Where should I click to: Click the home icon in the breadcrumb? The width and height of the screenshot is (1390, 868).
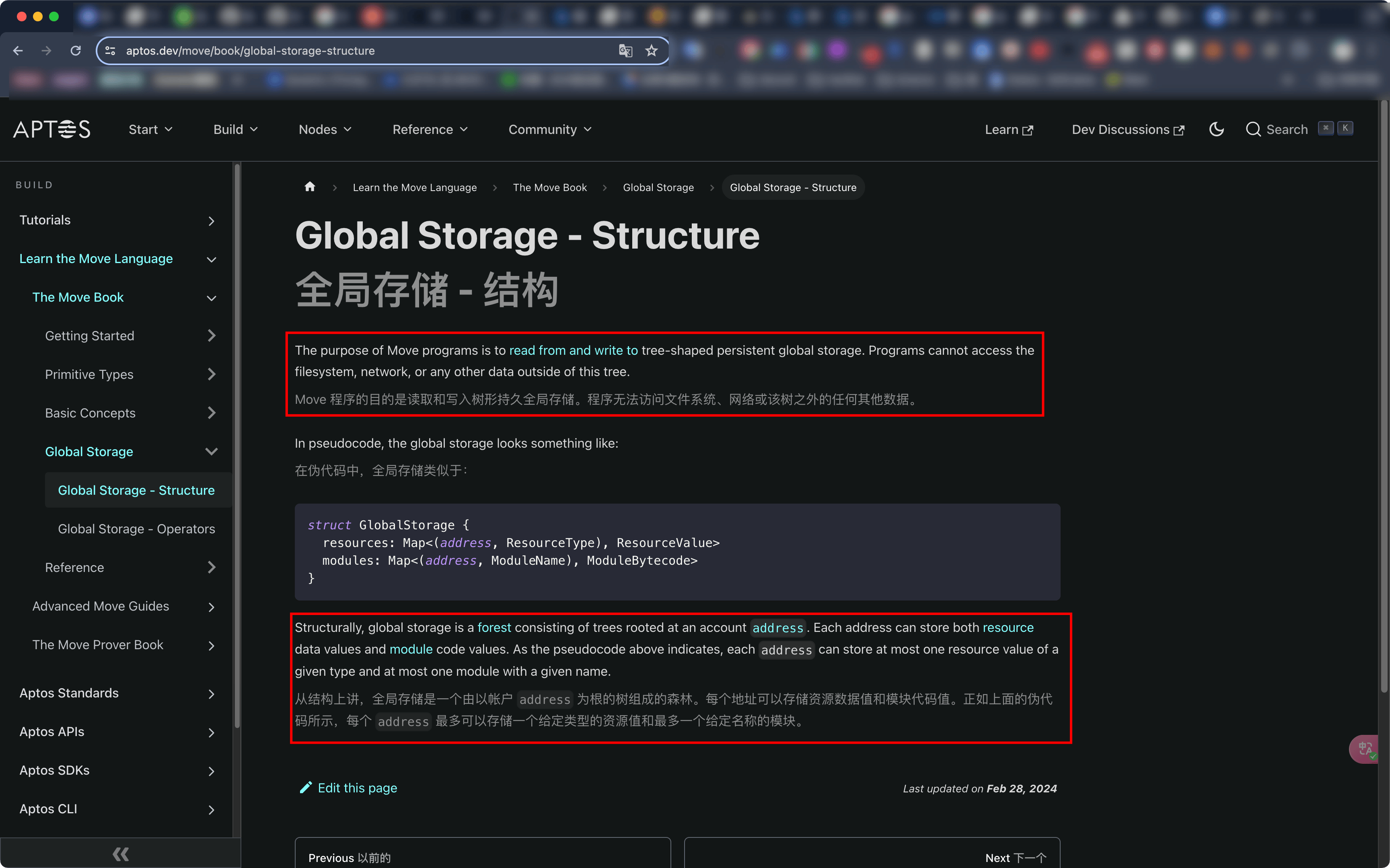(x=310, y=187)
